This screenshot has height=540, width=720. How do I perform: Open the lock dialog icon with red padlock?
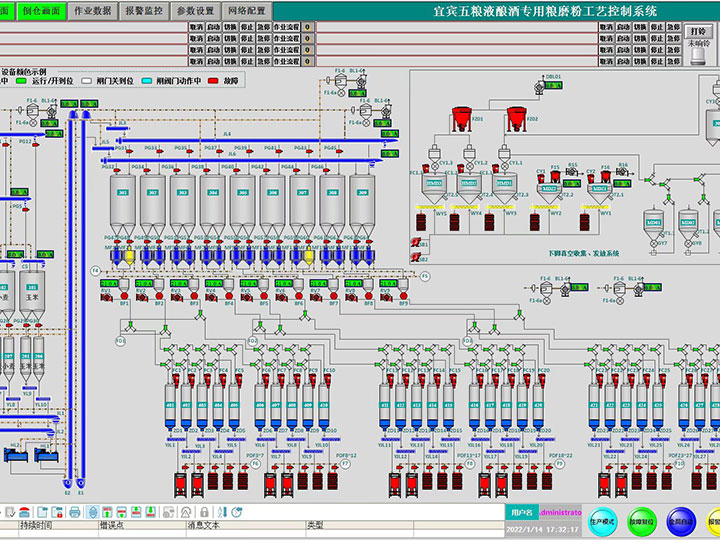click(57, 512)
